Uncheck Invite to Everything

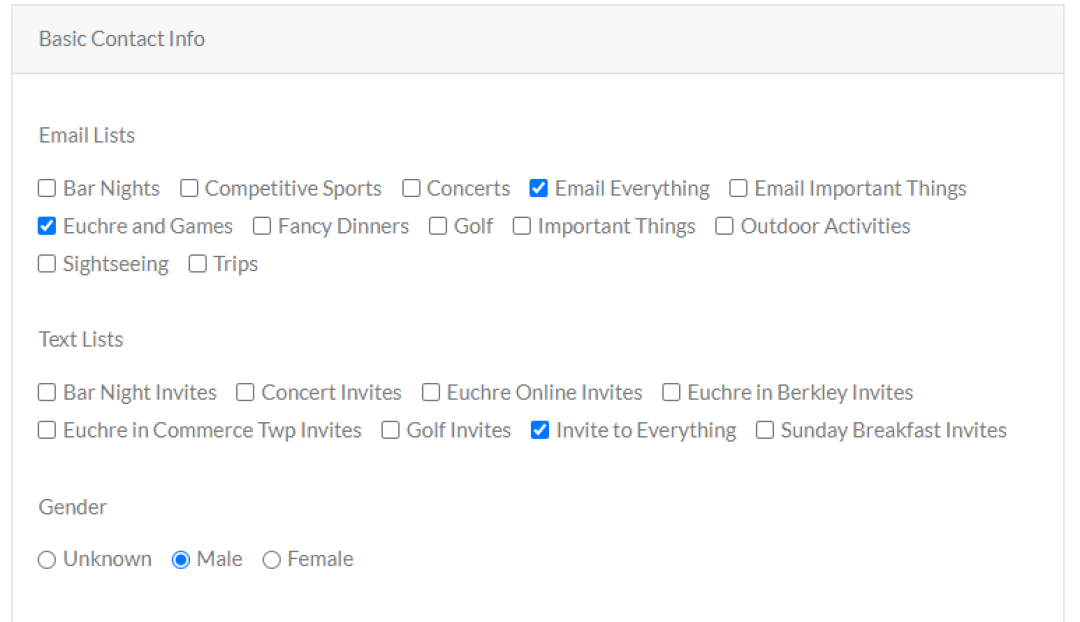[539, 430]
